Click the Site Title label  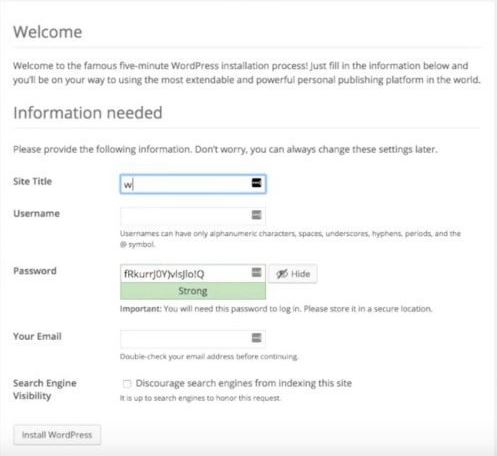click(x=32, y=181)
